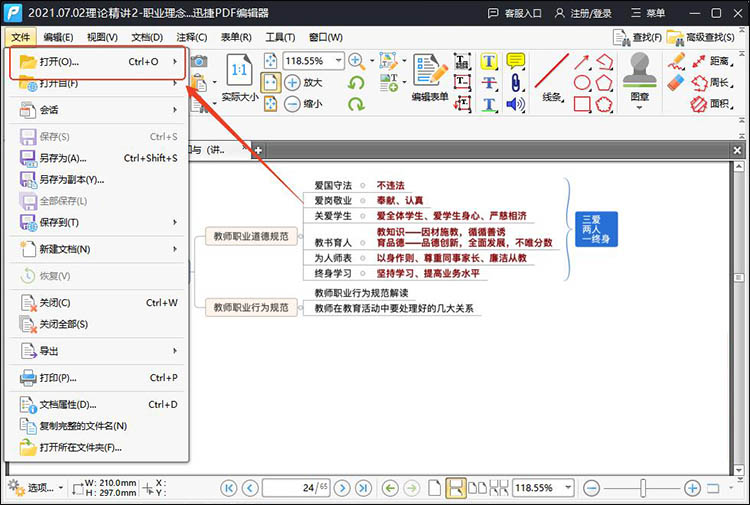The height and width of the screenshot is (505, 750).
Task: Expand the 导出 submenu
Action: [x=97, y=351]
